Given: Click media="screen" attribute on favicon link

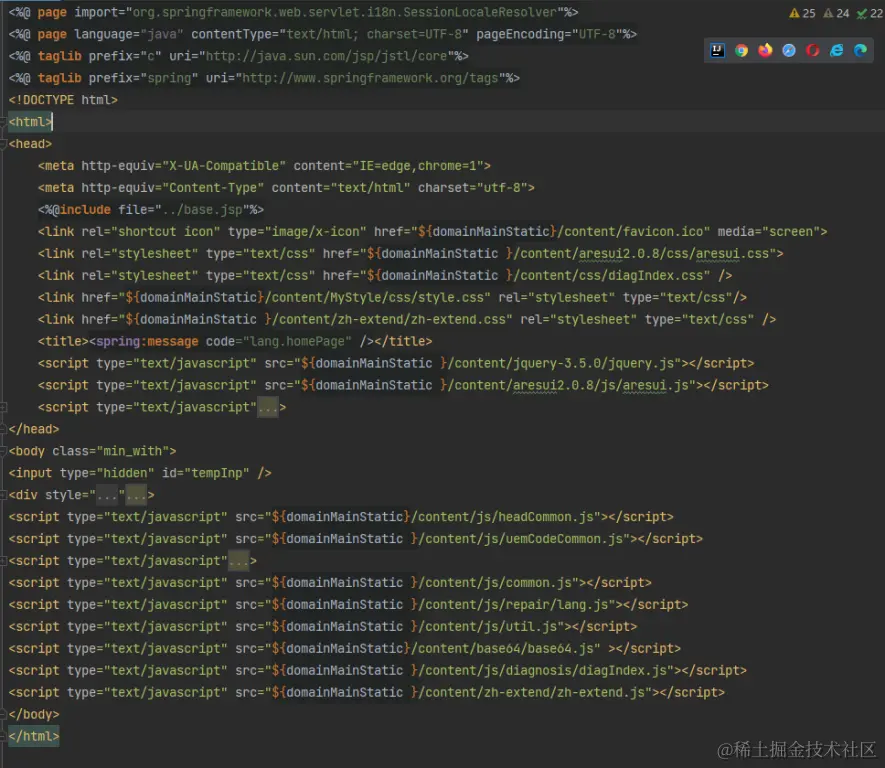Looking at the screenshot, I should tap(769, 231).
